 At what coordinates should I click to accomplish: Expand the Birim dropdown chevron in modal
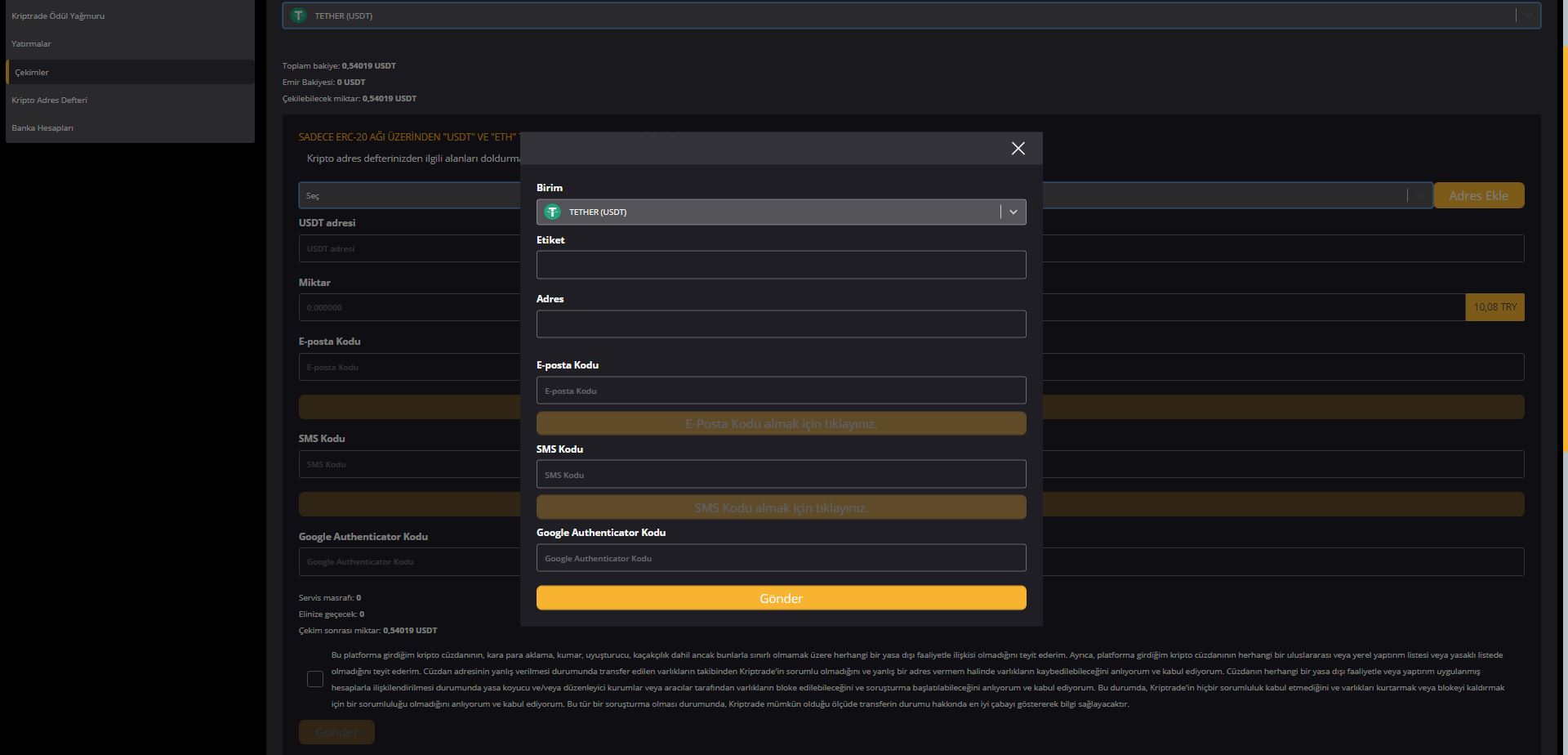[x=1013, y=212]
